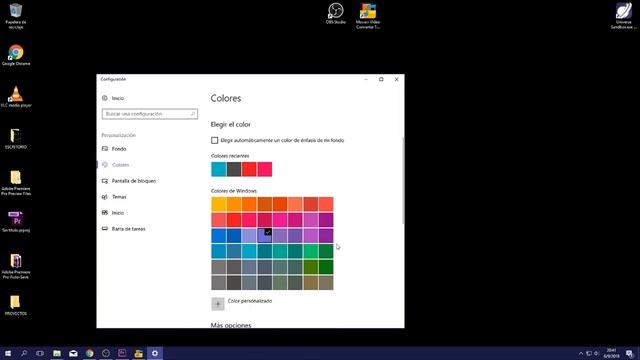This screenshot has height=360, width=640.
Task: Switch to Adobe Premiere on the taskbar
Action: [x=122, y=353]
